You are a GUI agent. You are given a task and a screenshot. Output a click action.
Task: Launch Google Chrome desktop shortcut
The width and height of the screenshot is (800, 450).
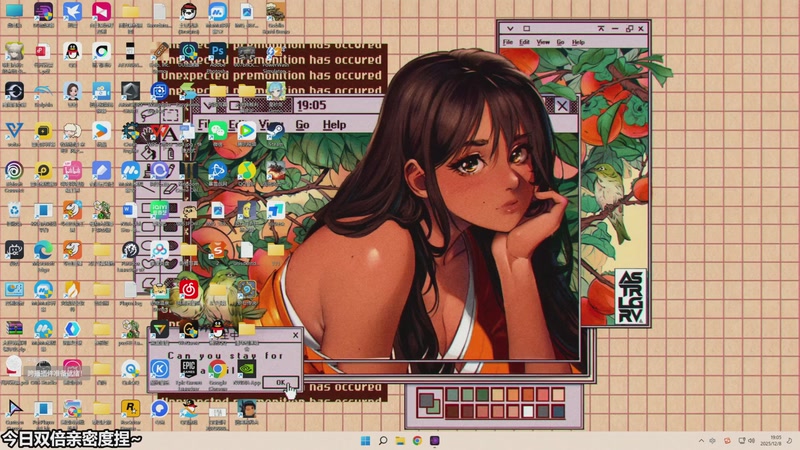217,368
